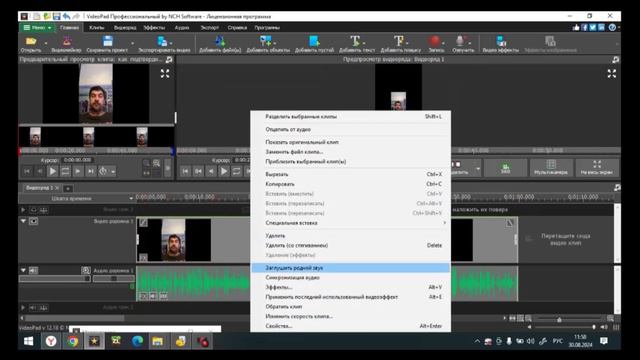Adjust Audio track 1 pan slider

pyautogui.click(x=113, y=279)
